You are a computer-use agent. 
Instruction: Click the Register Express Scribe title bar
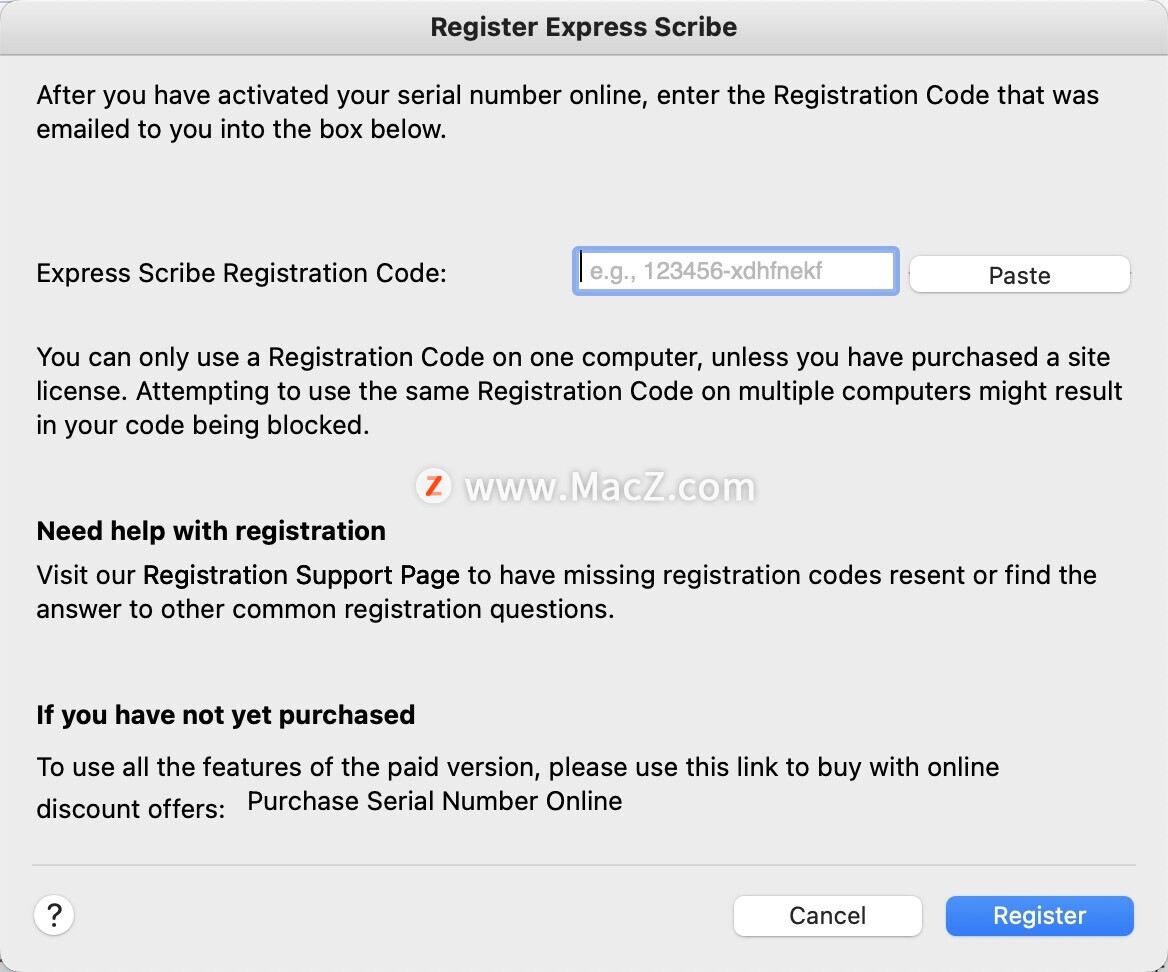[x=584, y=27]
